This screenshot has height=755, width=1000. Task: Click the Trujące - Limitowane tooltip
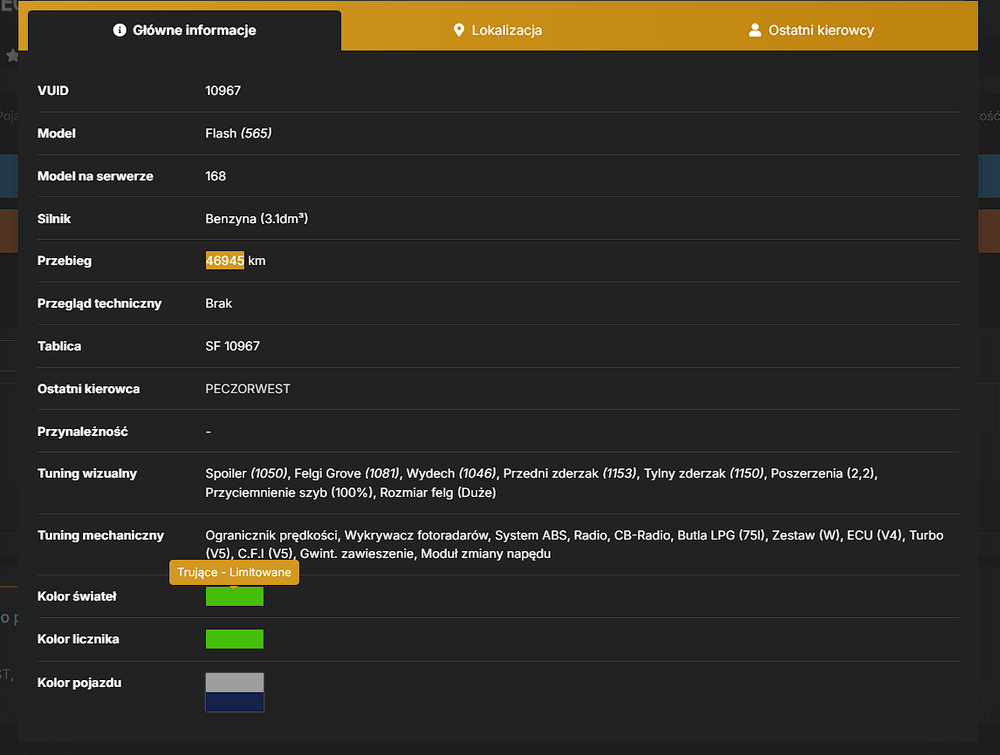click(x=234, y=572)
